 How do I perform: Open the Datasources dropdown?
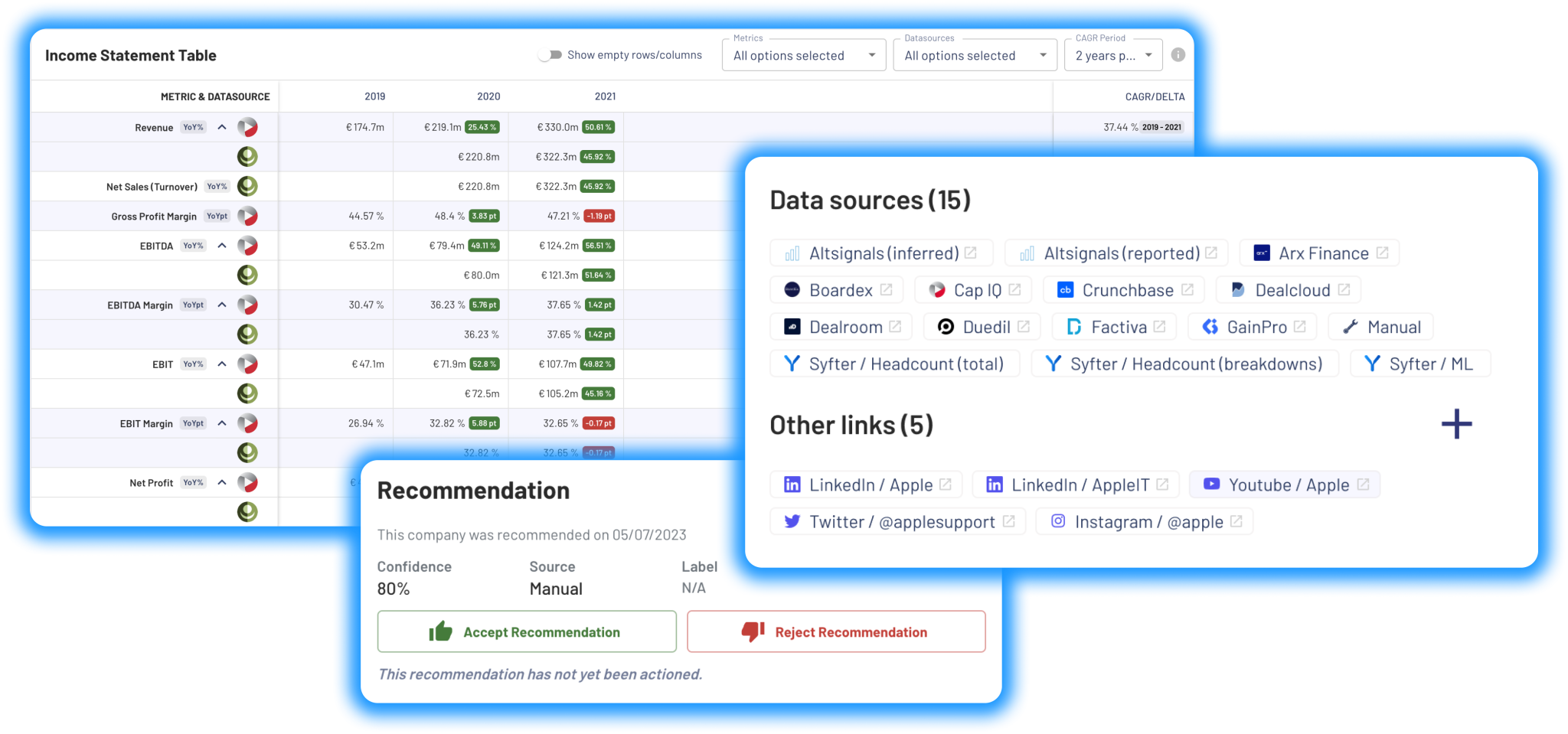(975, 55)
